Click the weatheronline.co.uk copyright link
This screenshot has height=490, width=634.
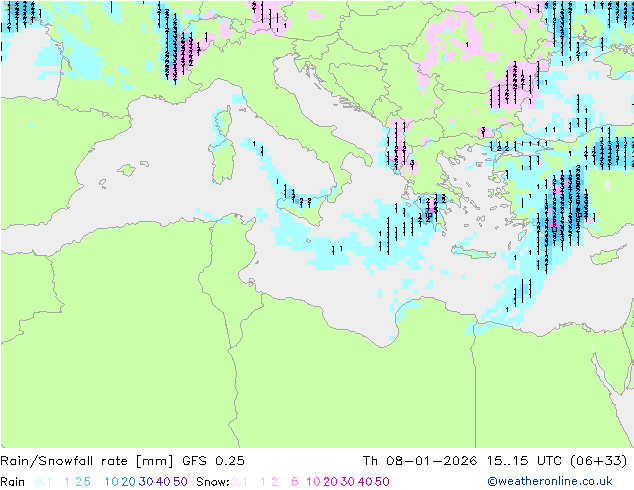coord(550,481)
